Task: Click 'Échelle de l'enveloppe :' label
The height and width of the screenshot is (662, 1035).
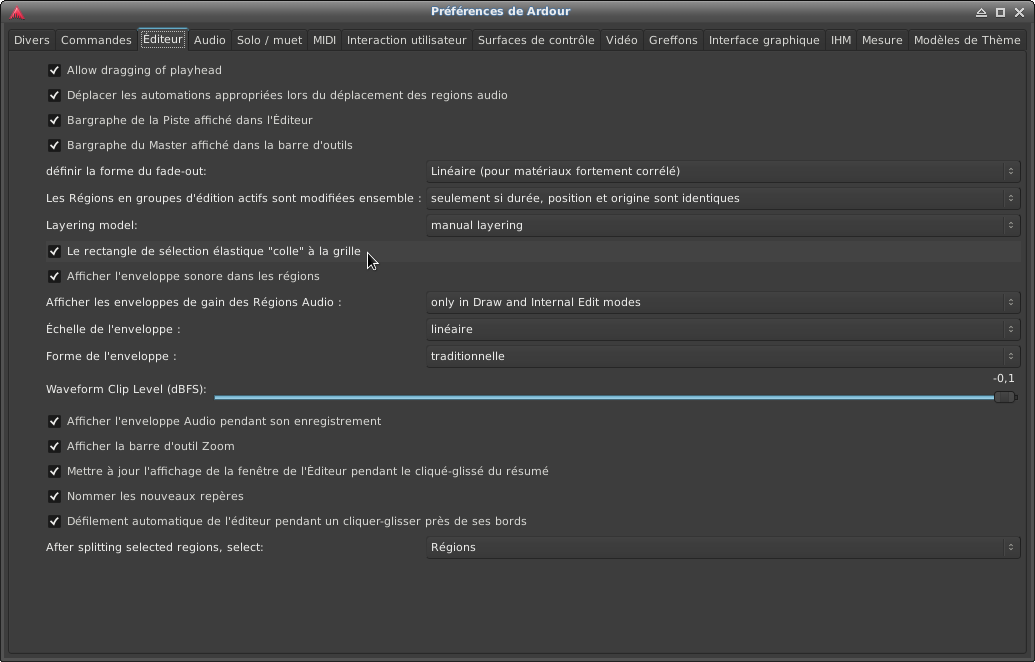Action: click(113, 329)
